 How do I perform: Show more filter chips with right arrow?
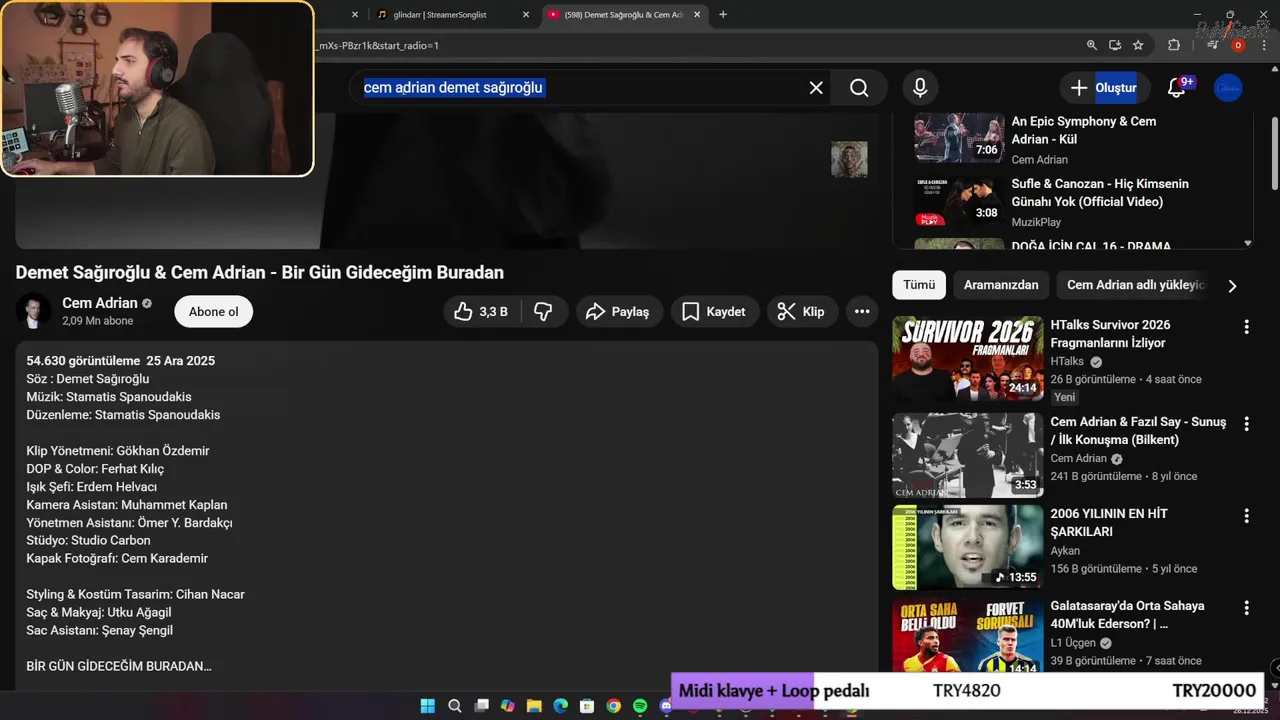(1232, 286)
